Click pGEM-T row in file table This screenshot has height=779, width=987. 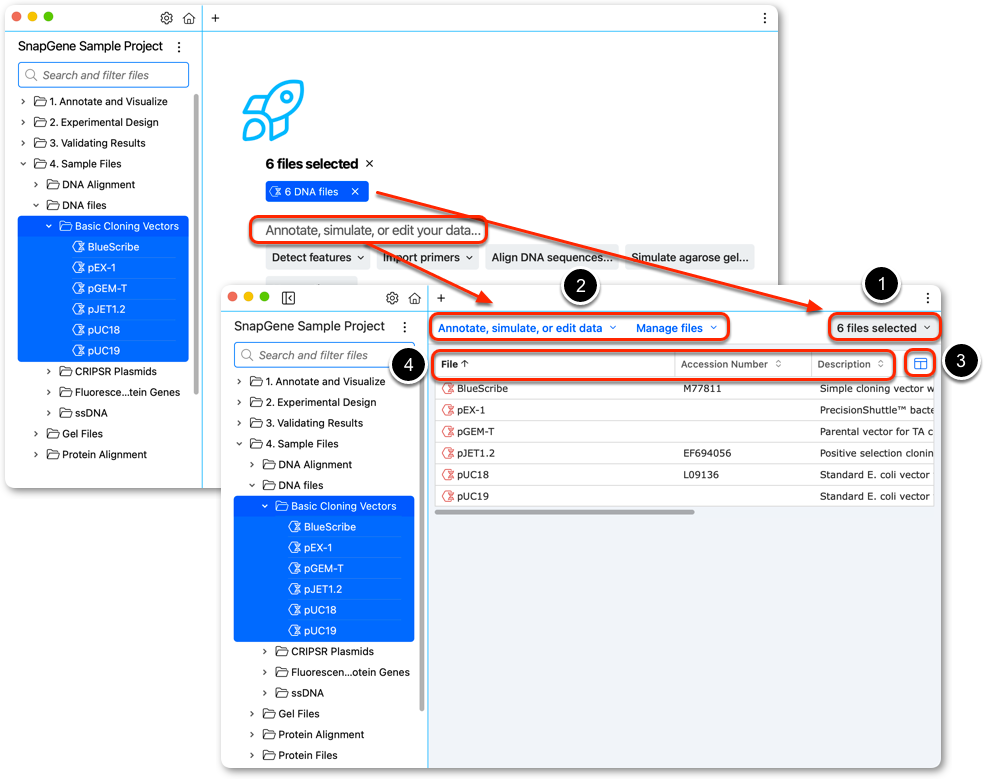[x=684, y=432]
